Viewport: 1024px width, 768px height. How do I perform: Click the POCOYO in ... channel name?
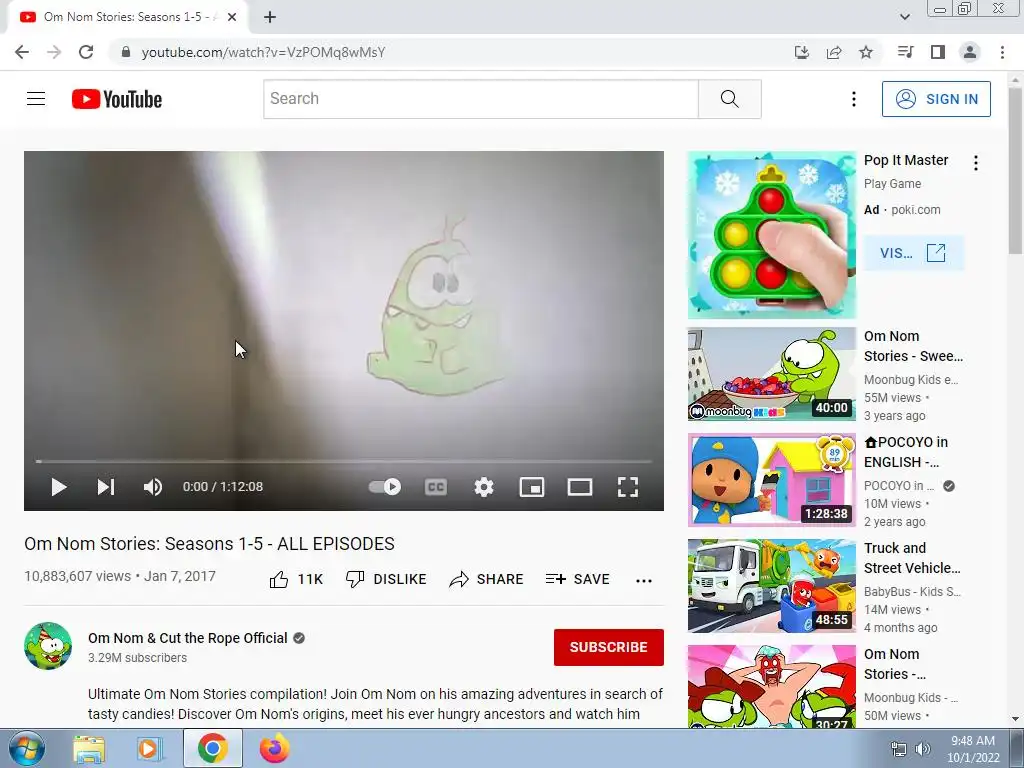(x=899, y=486)
